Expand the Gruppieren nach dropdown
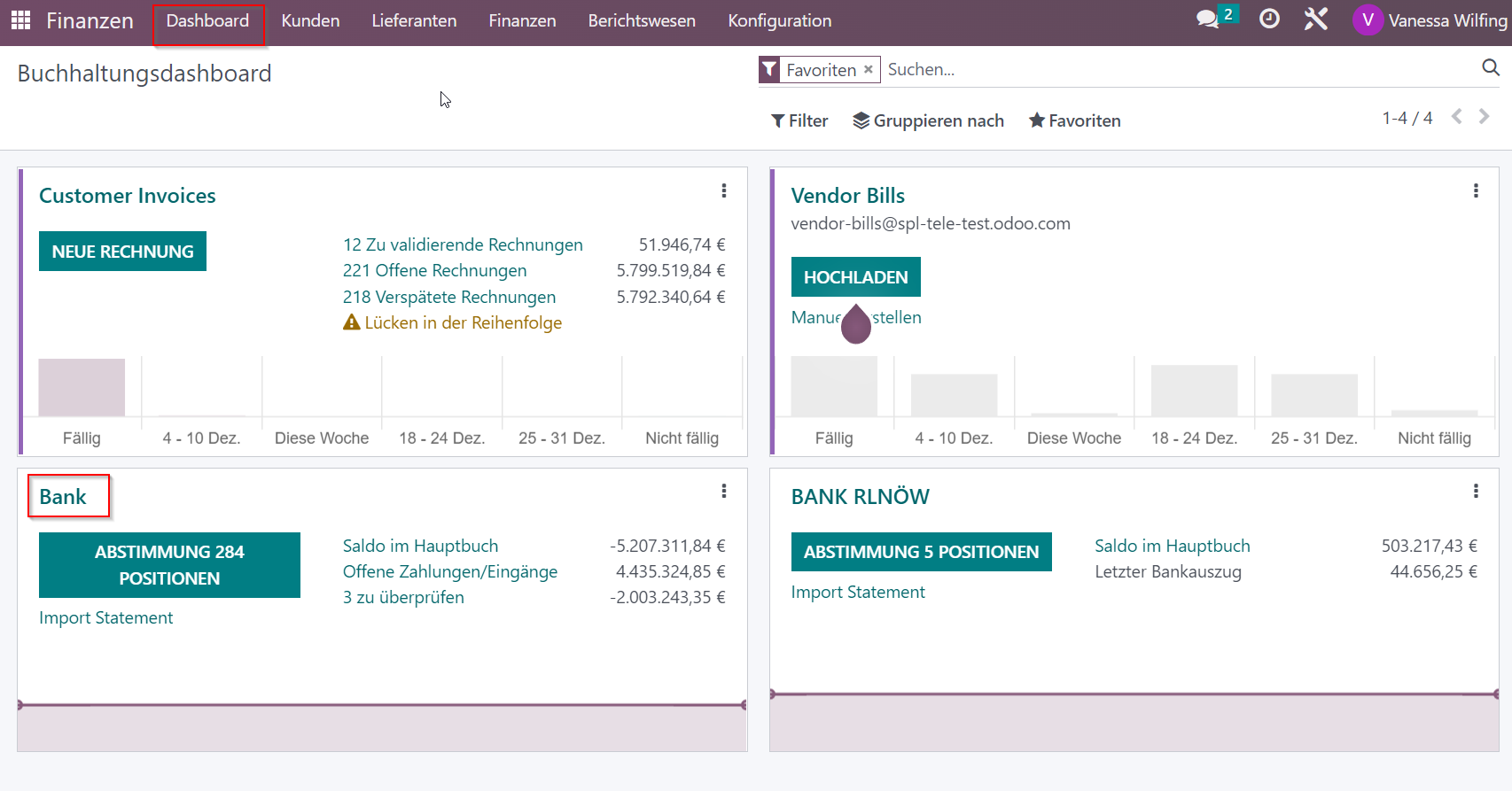 (x=928, y=120)
